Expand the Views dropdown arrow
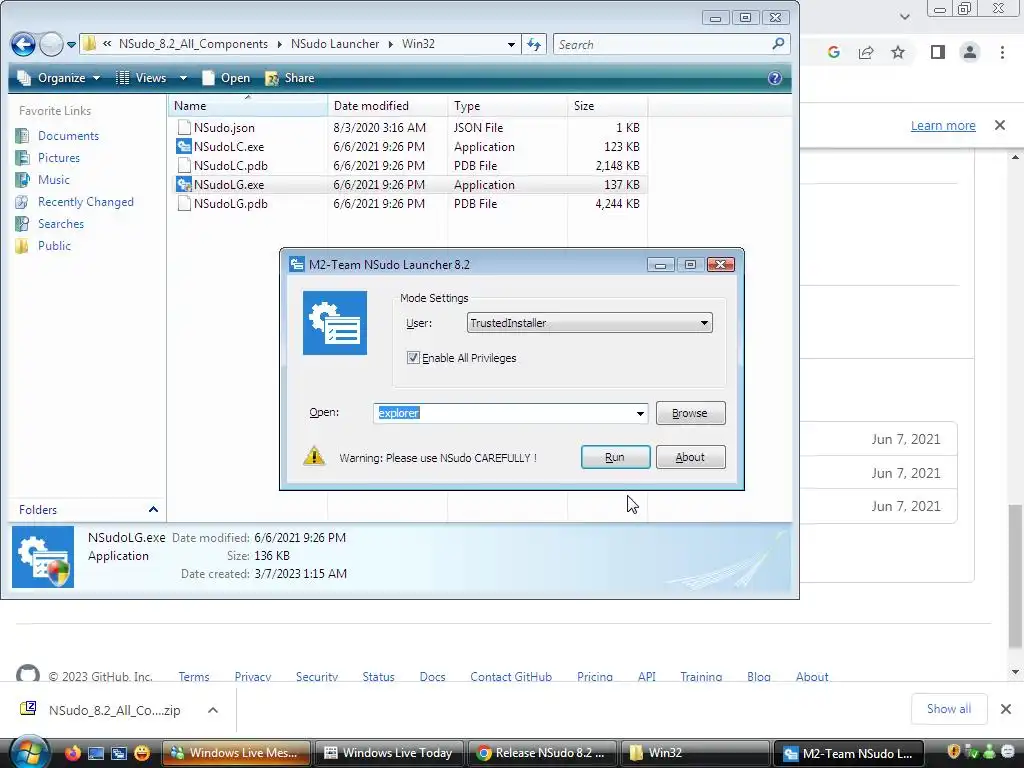The width and height of the screenshot is (1024, 768). click(x=184, y=78)
